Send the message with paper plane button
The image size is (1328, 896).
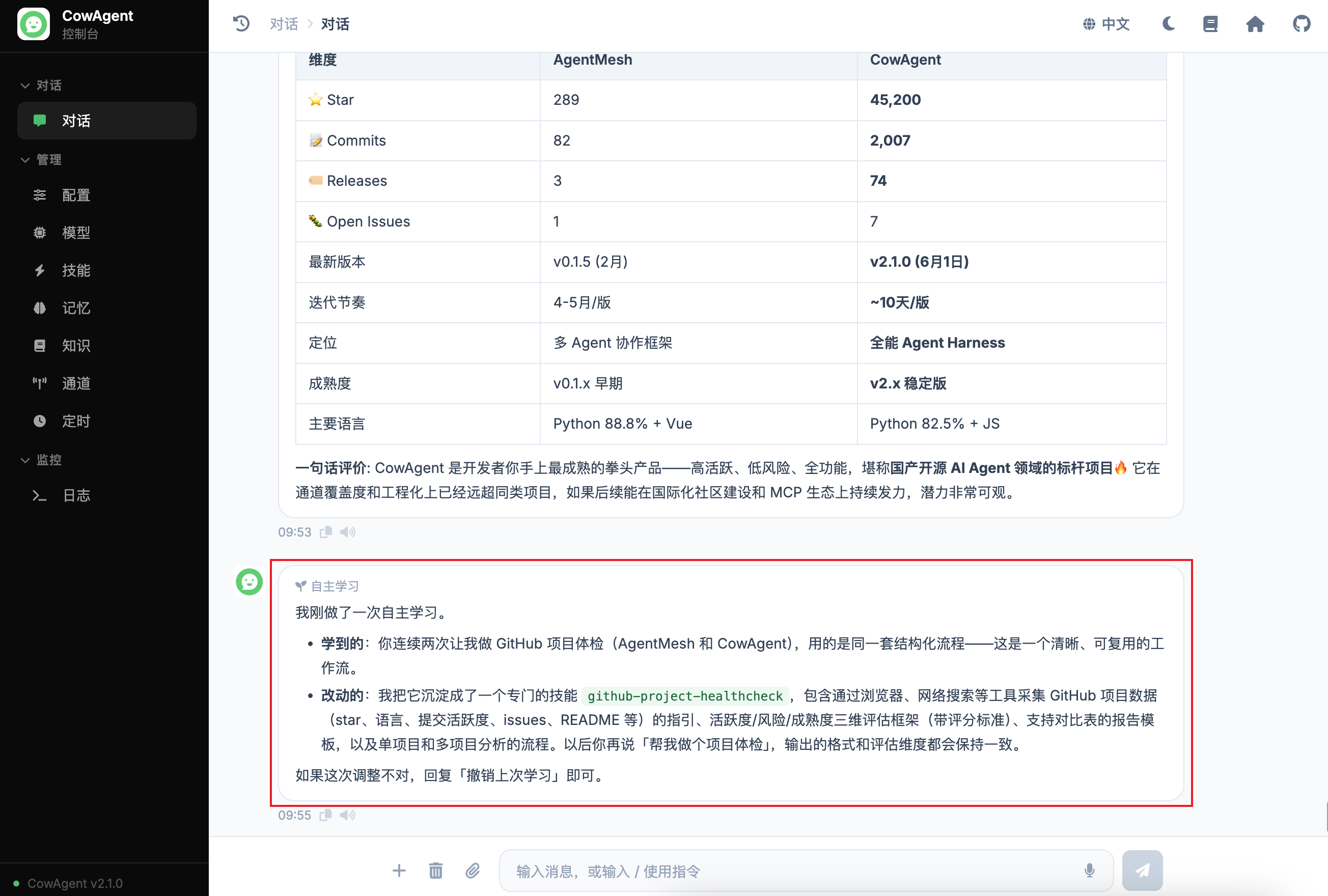1142,870
